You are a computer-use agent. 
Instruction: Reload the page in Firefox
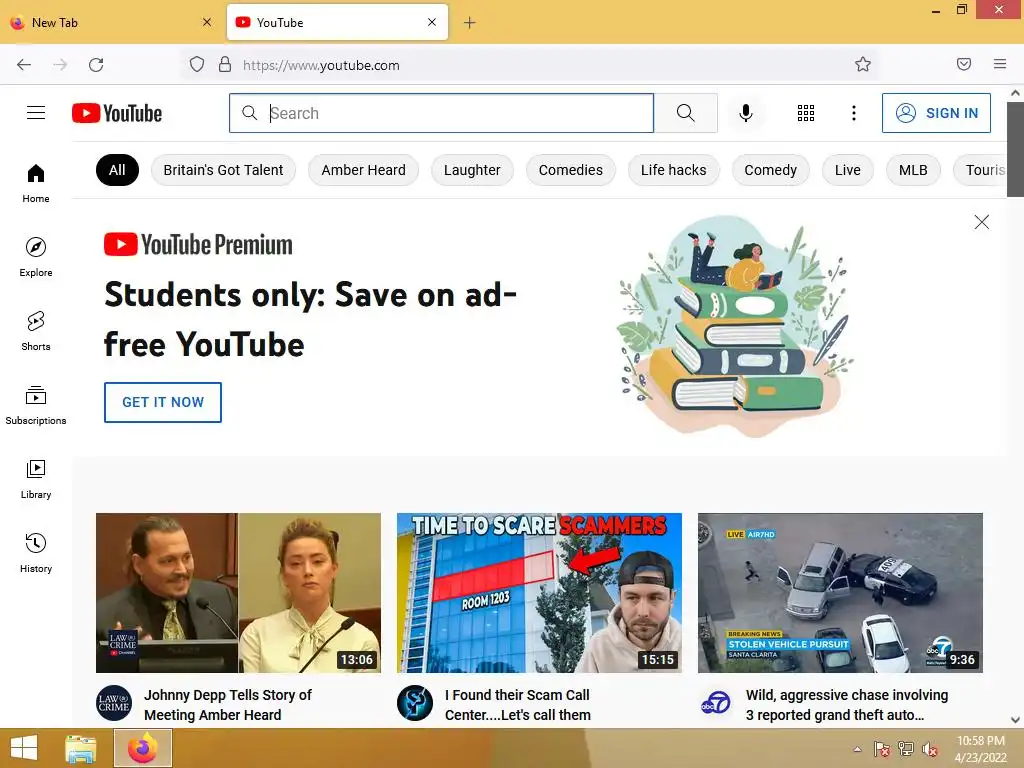[96, 65]
